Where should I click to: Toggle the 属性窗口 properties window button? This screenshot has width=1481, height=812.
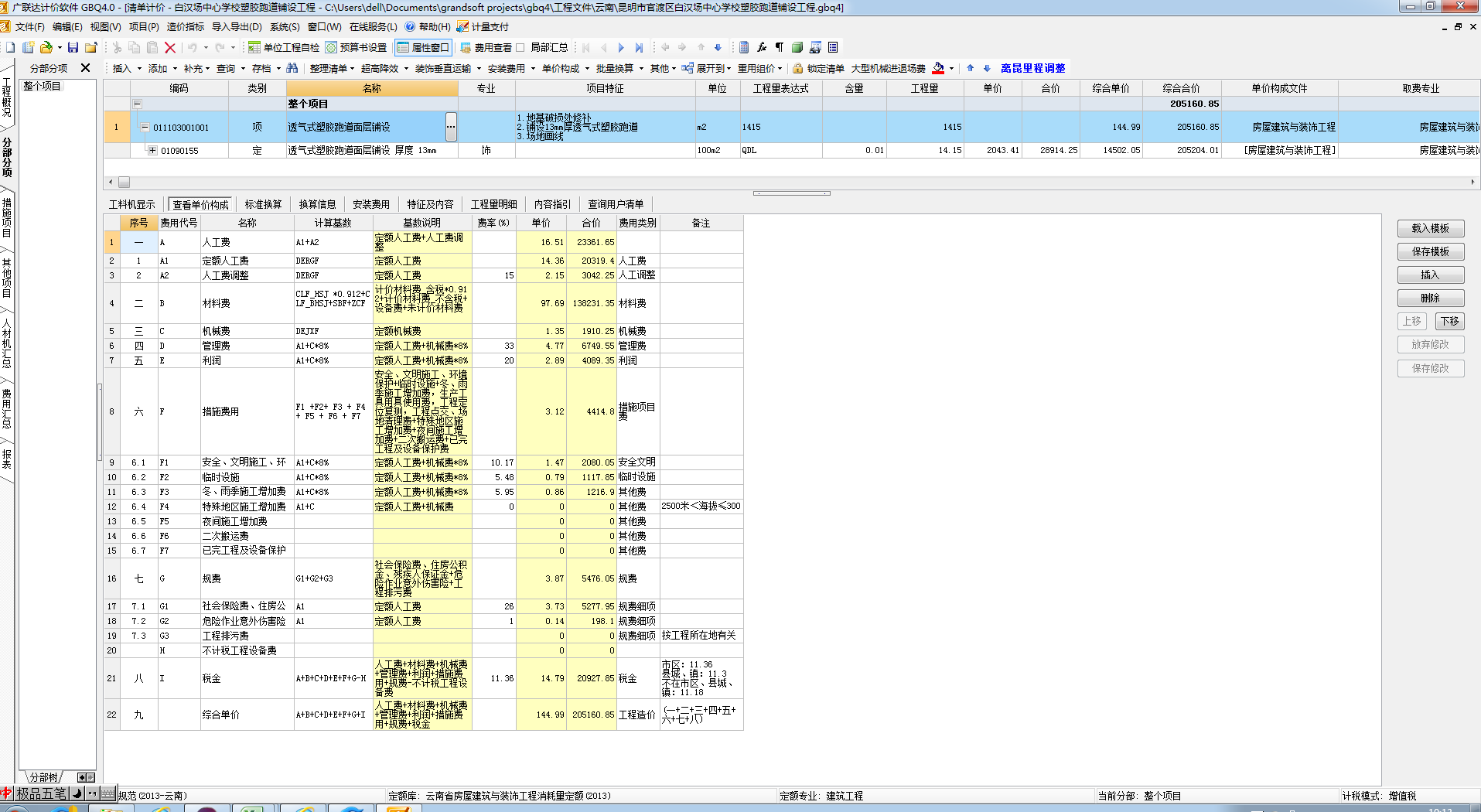423,48
